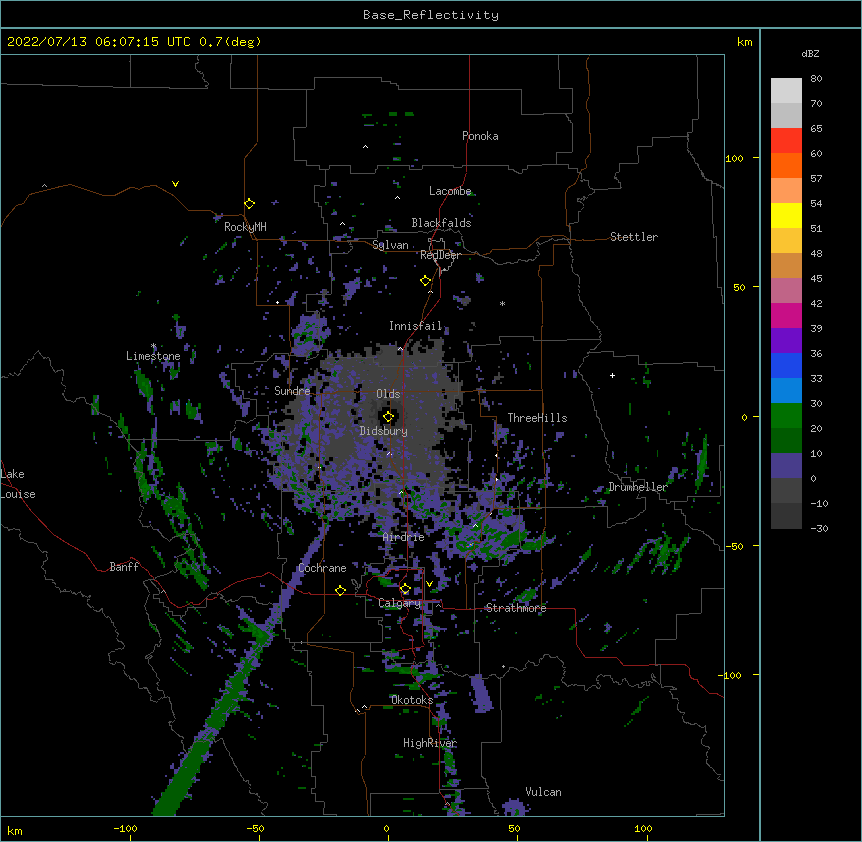Click the Limestone label
Screen dimensions: 862x842
(x=153, y=356)
